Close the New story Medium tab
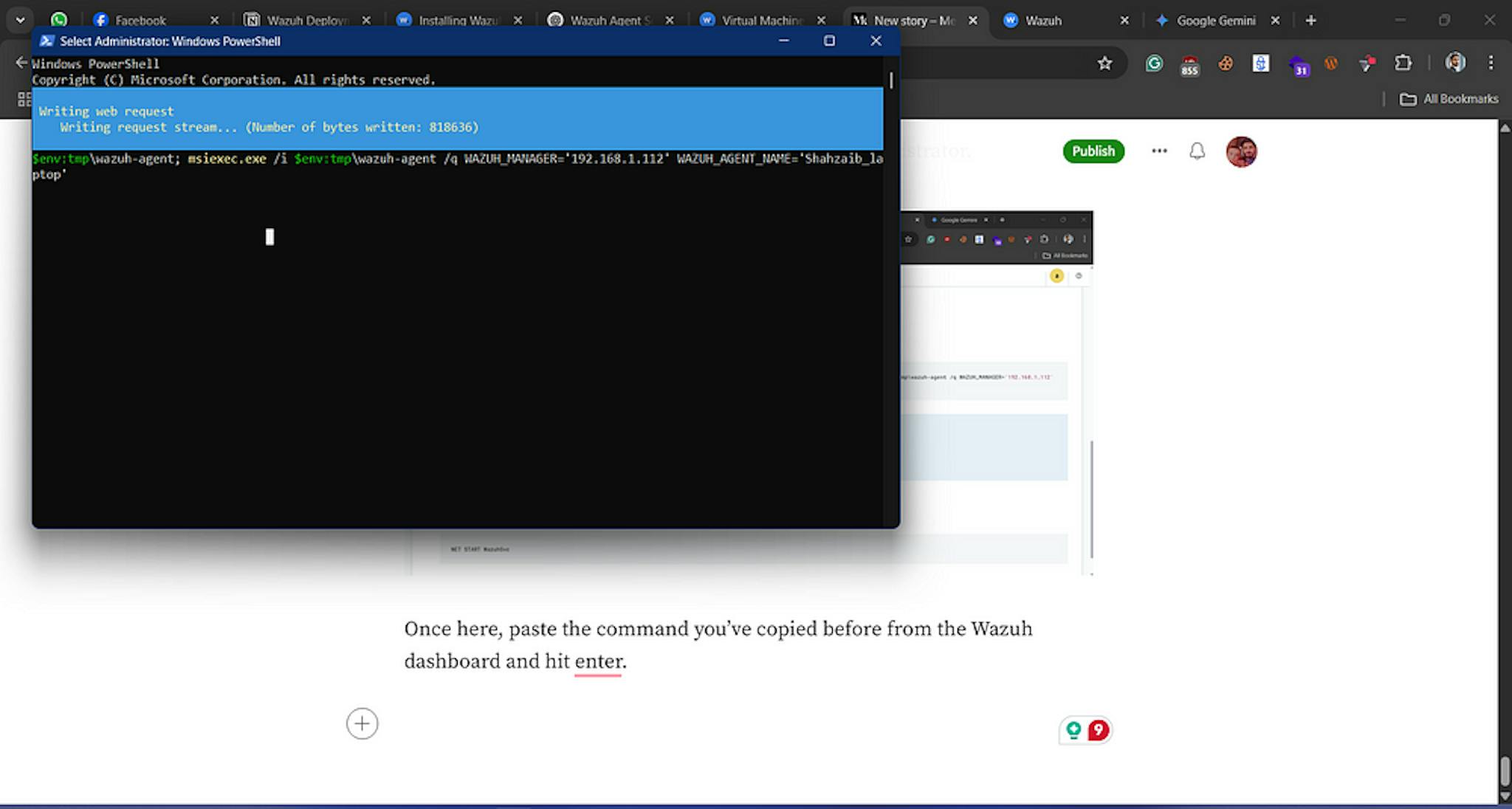This screenshot has width=1512, height=809. click(x=973, y=21)
